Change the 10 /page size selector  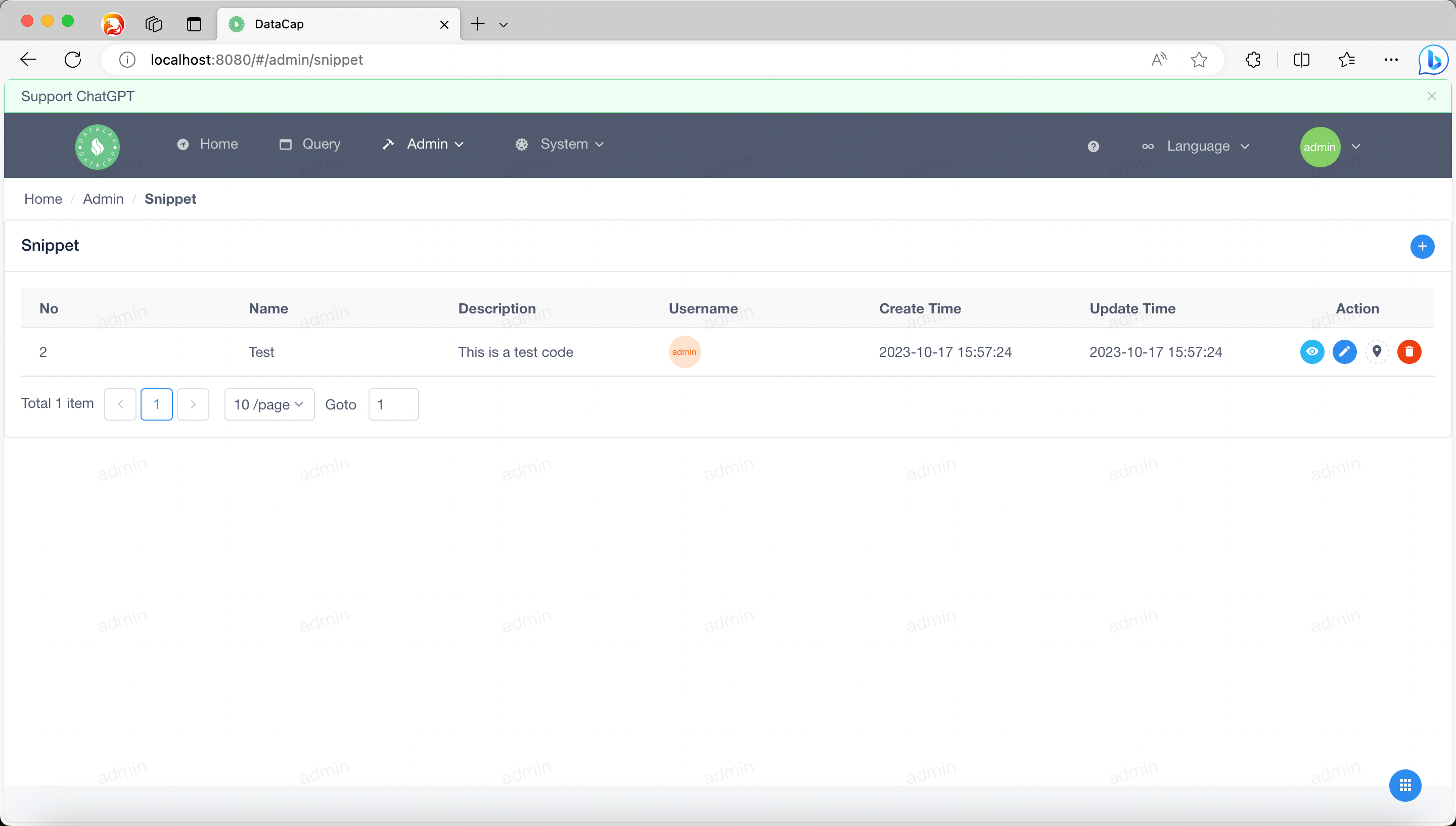(269, 404)
